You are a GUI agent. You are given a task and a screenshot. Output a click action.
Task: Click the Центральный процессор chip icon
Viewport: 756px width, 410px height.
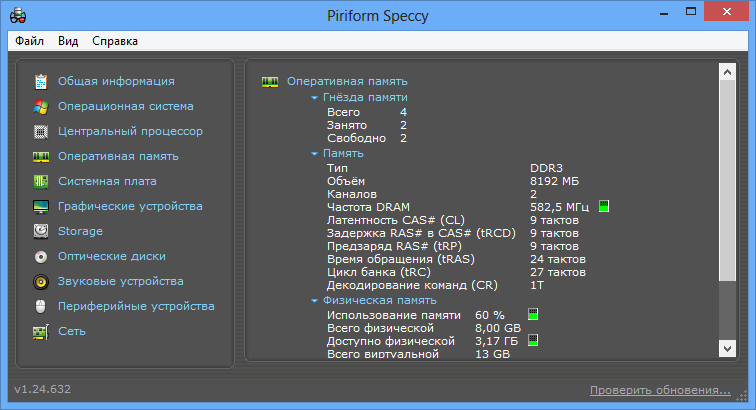pyautogui.click(x=41, y=132)
